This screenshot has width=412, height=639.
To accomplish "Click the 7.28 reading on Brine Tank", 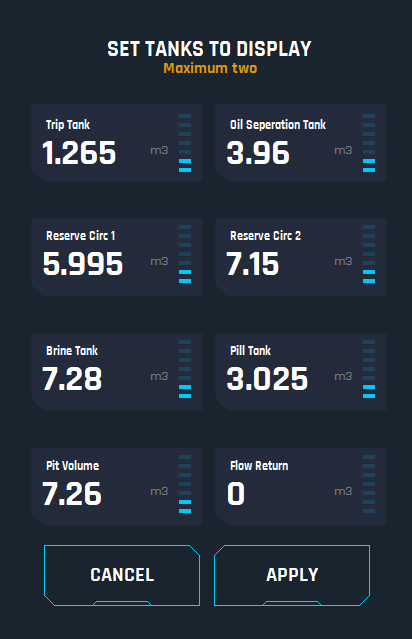I will [x=72, y=379].
